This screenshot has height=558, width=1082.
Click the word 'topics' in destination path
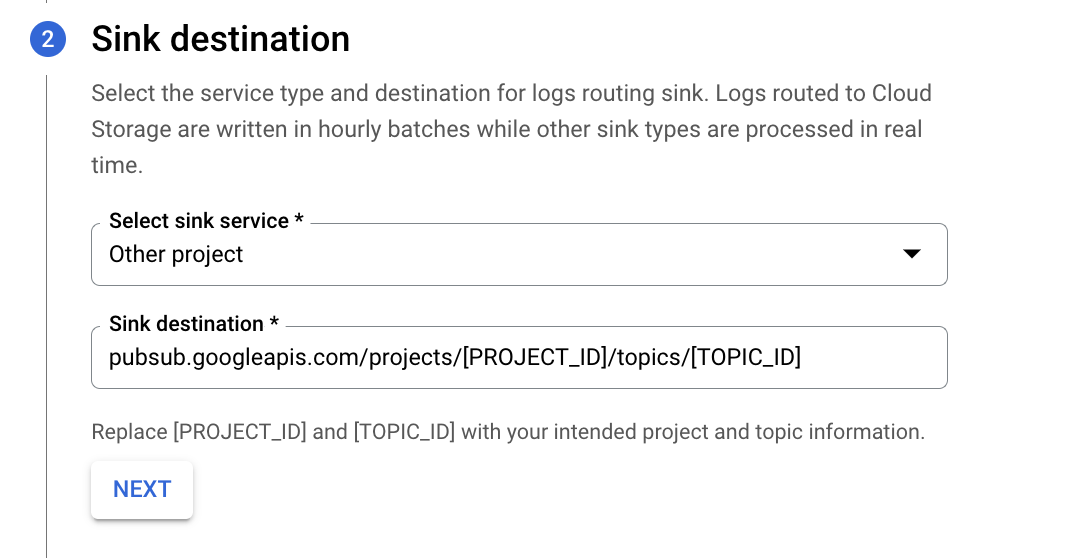(x=652, y=357)
